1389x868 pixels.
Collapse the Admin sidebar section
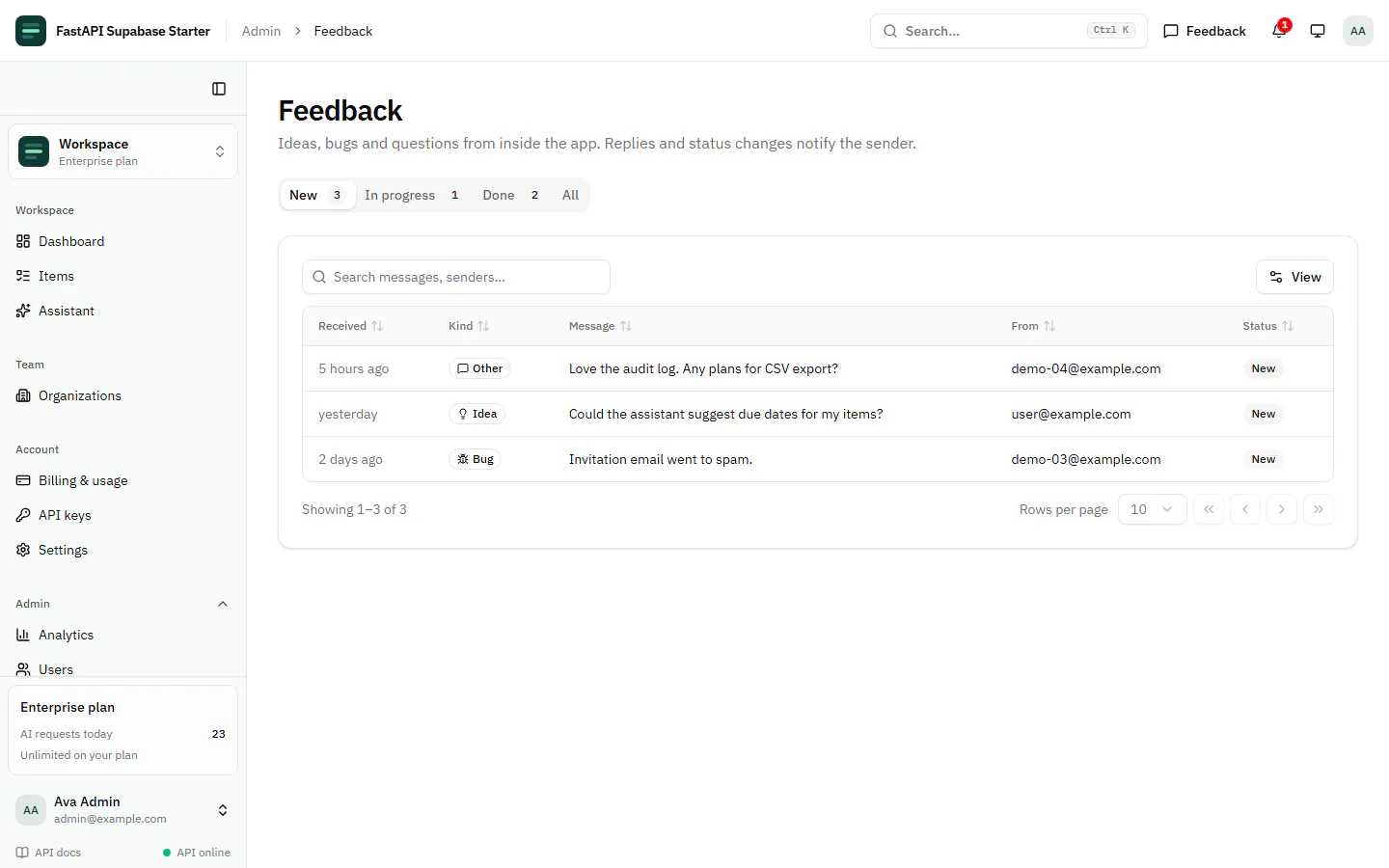point(223,604)
